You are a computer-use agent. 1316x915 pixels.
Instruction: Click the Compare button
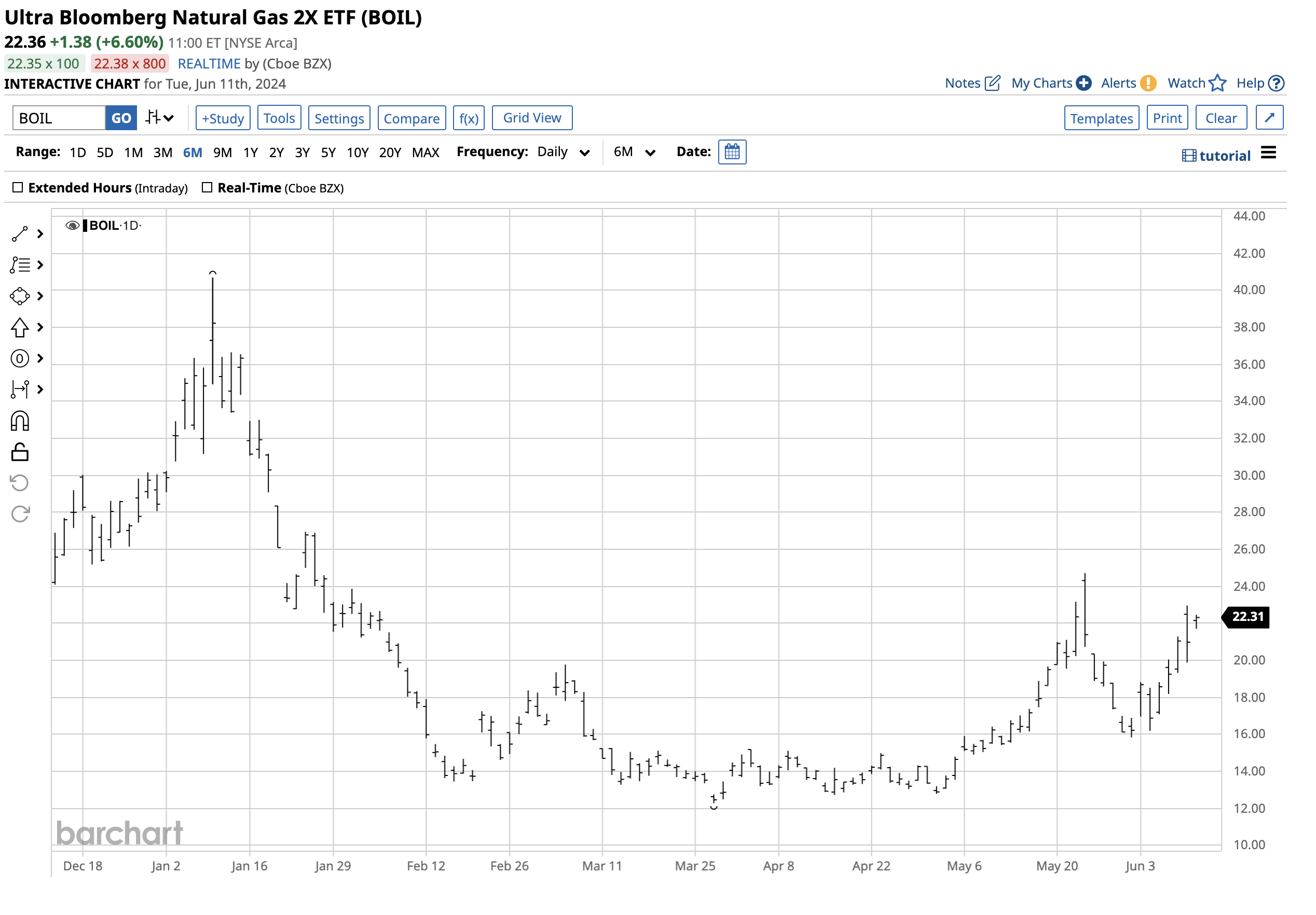coord(412,118)
